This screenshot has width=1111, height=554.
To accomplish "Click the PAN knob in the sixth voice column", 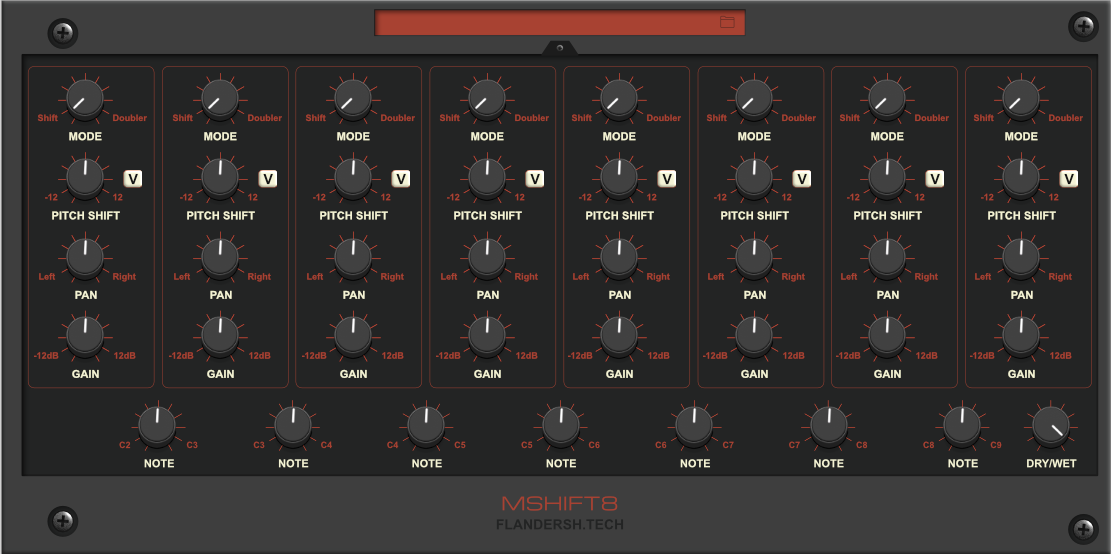I will [x=754, y=258].
